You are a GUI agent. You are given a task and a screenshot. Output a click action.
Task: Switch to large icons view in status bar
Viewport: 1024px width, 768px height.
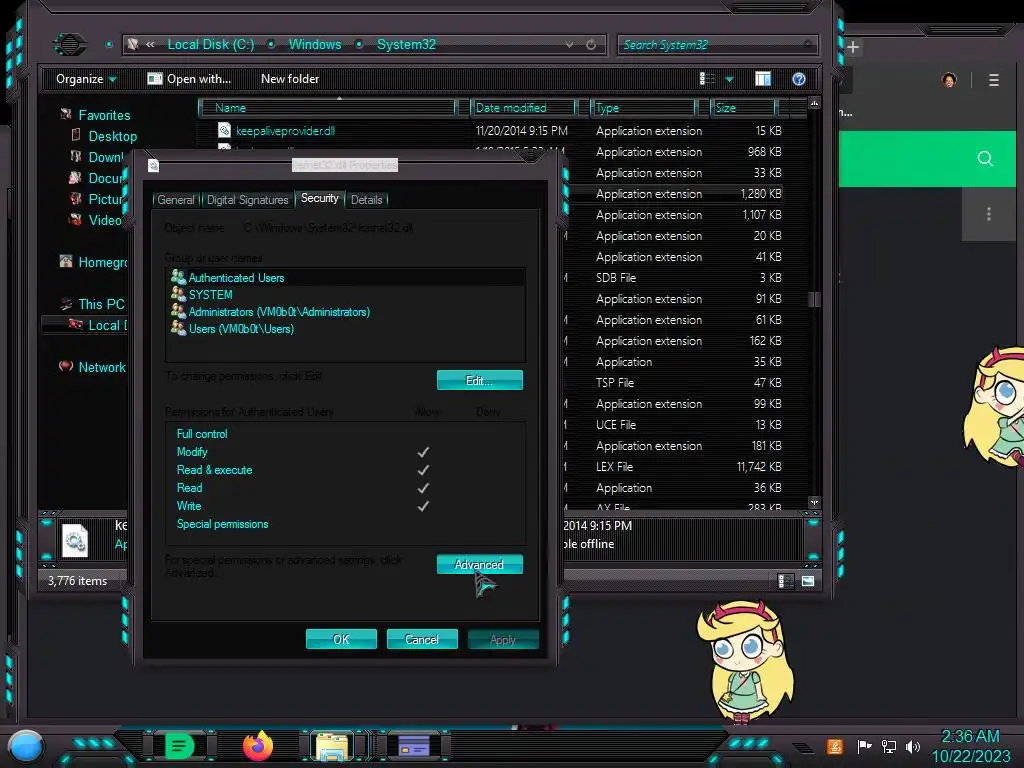(x=808, y=581)
